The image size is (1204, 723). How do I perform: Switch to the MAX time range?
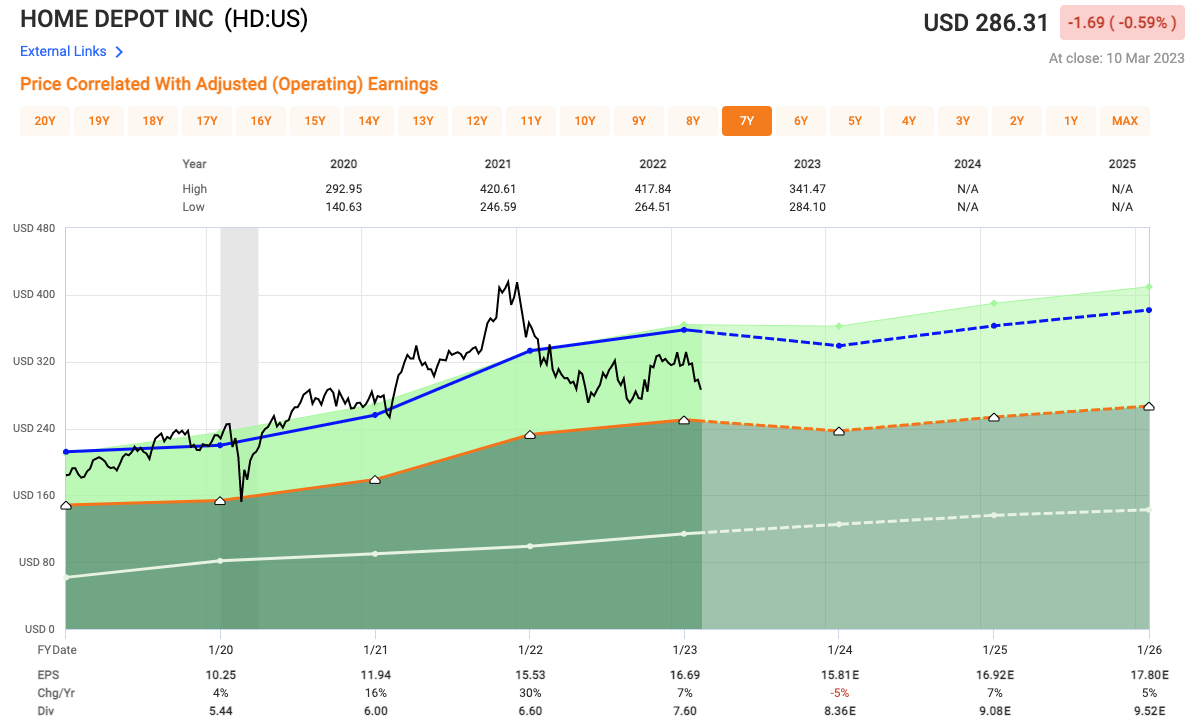(1124, 121)
